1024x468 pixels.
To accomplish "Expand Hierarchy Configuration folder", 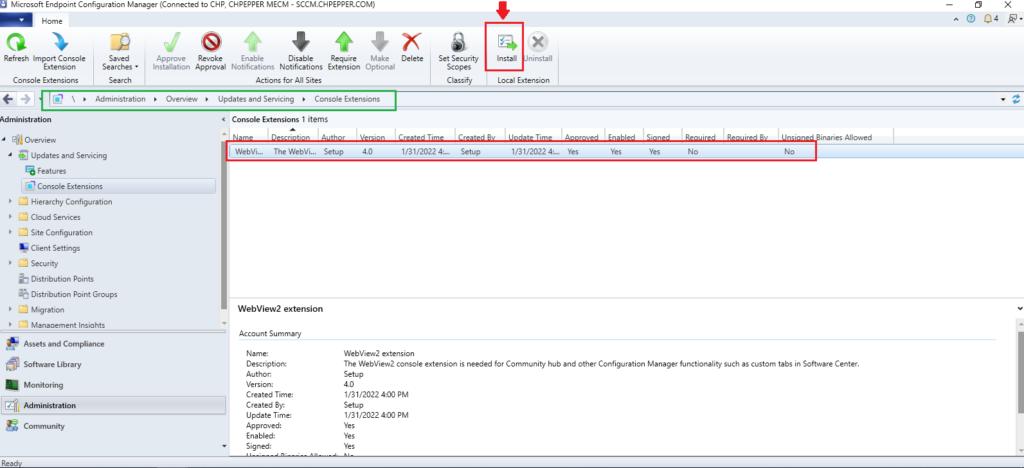I will (10, 202).
